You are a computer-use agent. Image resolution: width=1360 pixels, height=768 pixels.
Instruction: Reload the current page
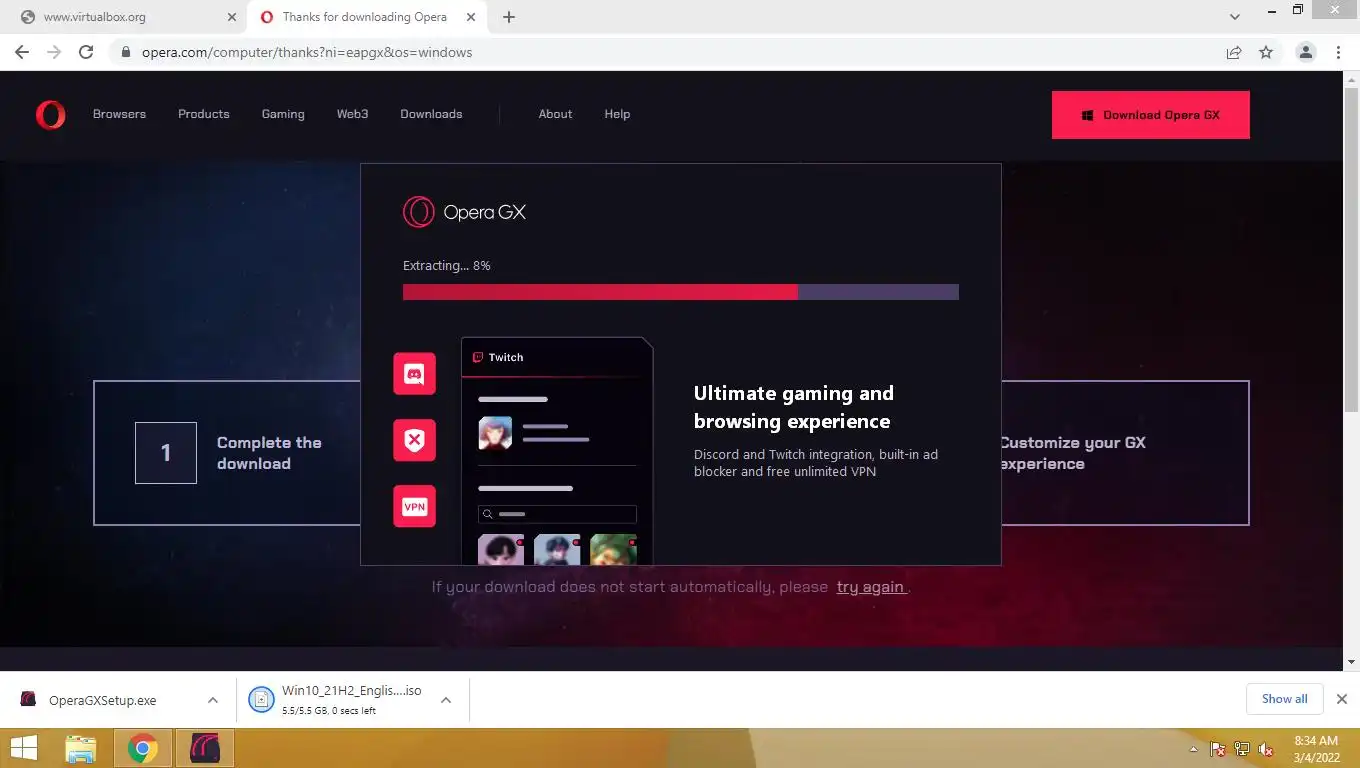[86, 52]
